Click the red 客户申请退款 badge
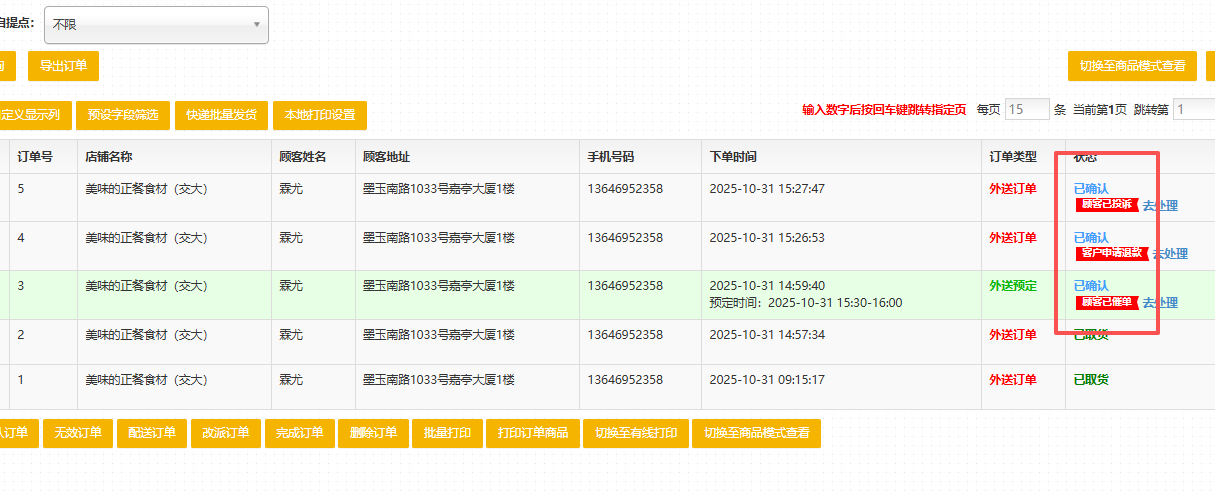The image size is (1215, 491). coord(1112,253)
